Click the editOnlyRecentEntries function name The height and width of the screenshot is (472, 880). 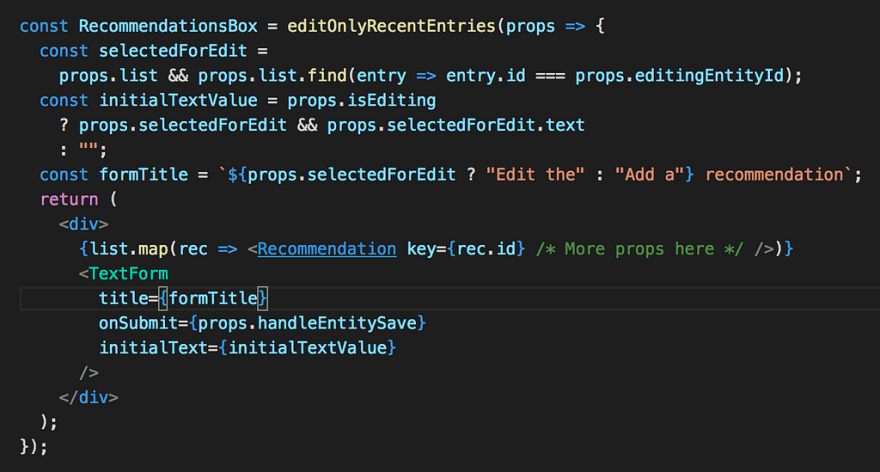tap(391, 26)
